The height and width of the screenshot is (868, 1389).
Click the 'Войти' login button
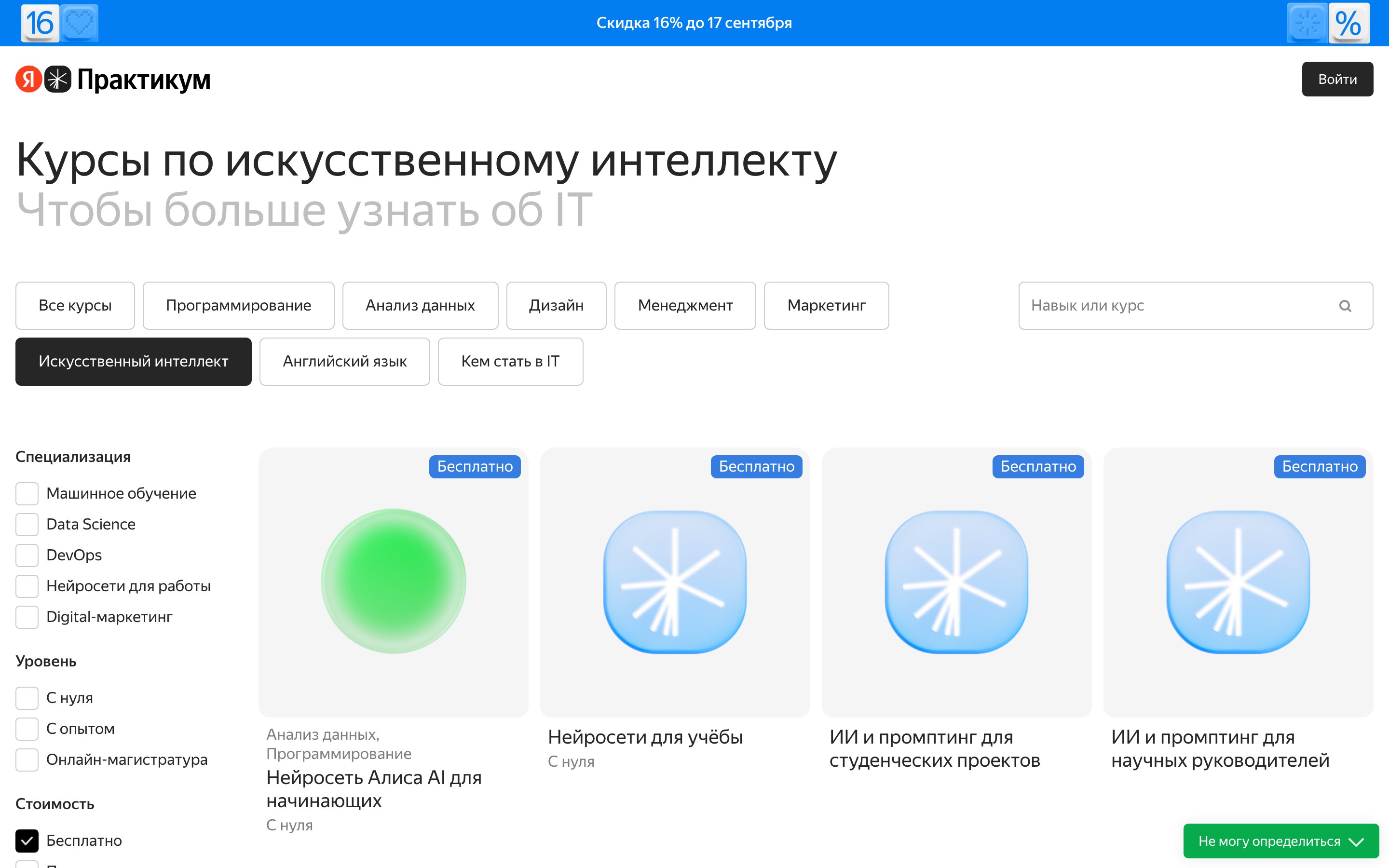tap(1337, 79)
